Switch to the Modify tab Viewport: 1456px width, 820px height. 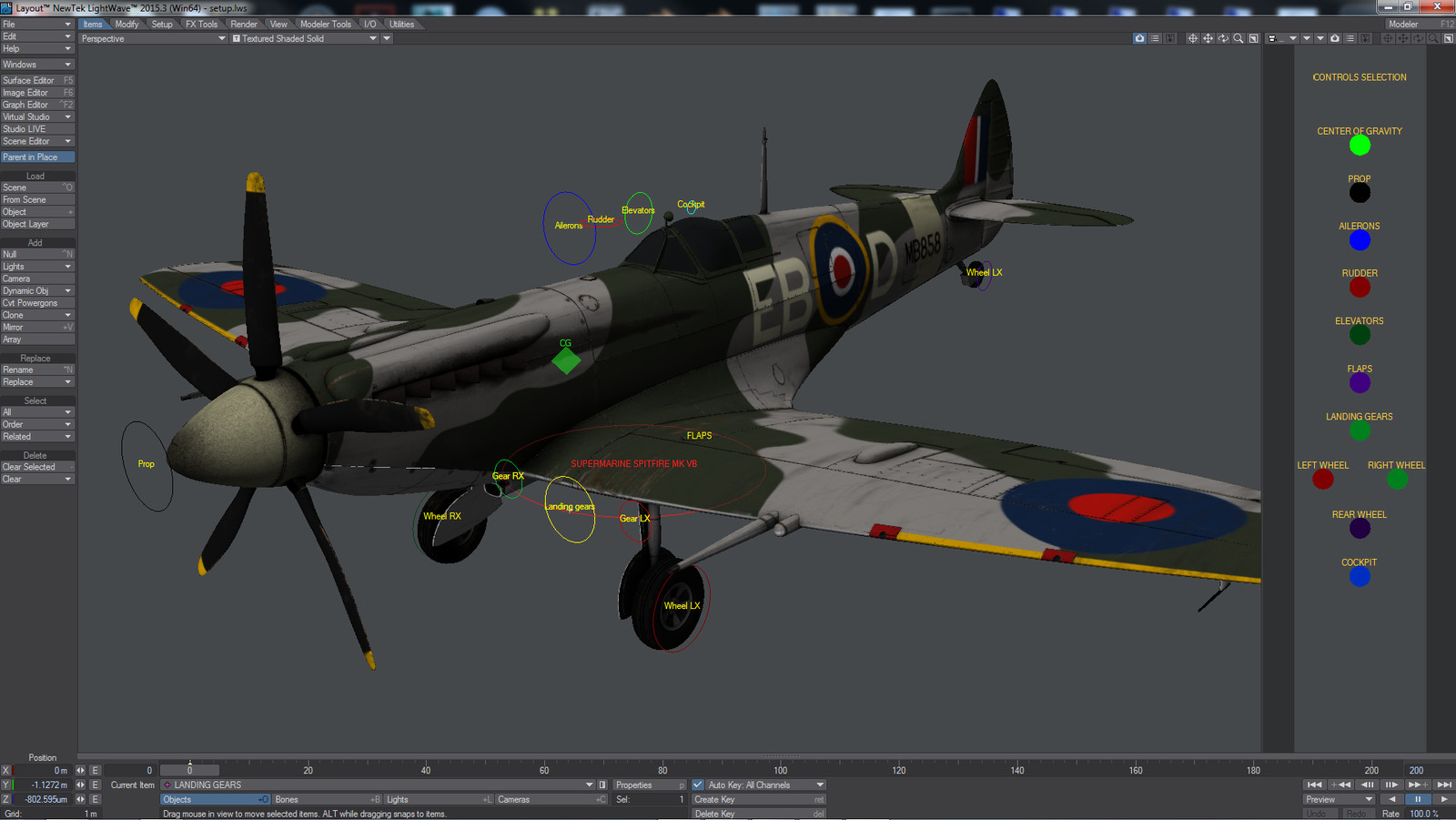(x=126, y=25)
